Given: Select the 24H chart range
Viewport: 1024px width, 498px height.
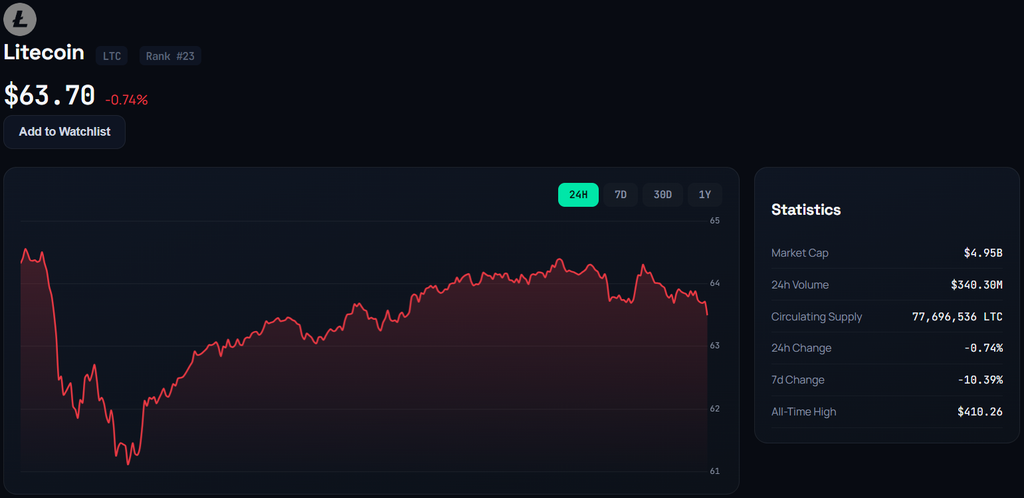Looking at the screenshot, I should [x=578, y=195].
